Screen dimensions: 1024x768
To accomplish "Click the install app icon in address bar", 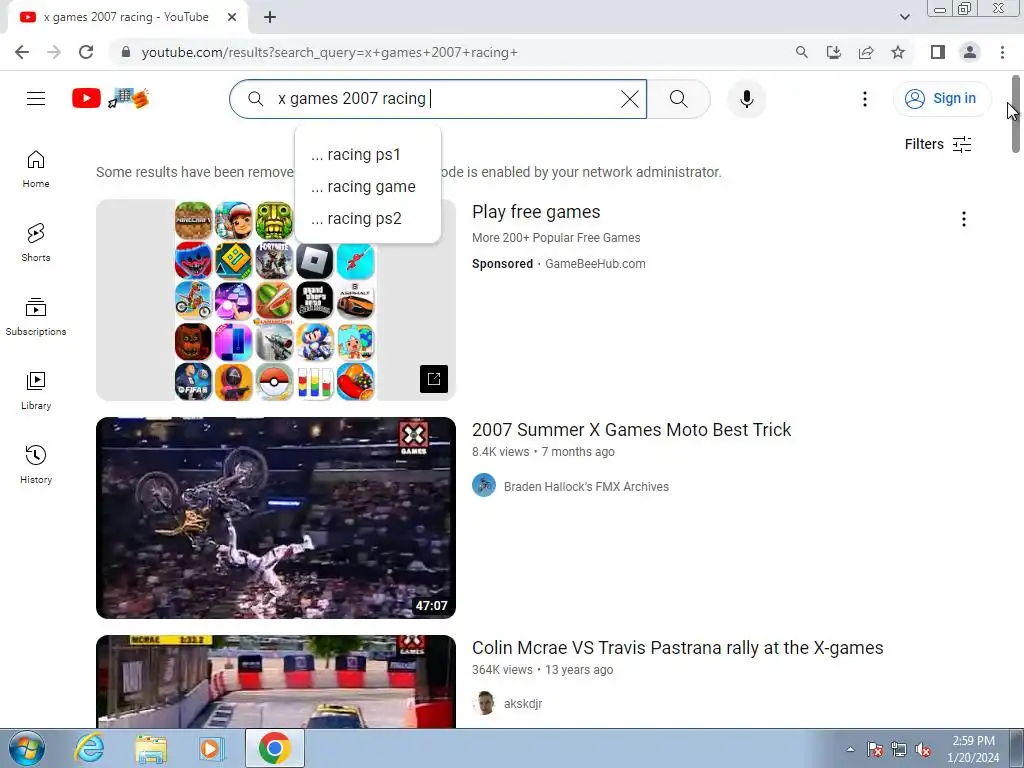I will [833, 52].
